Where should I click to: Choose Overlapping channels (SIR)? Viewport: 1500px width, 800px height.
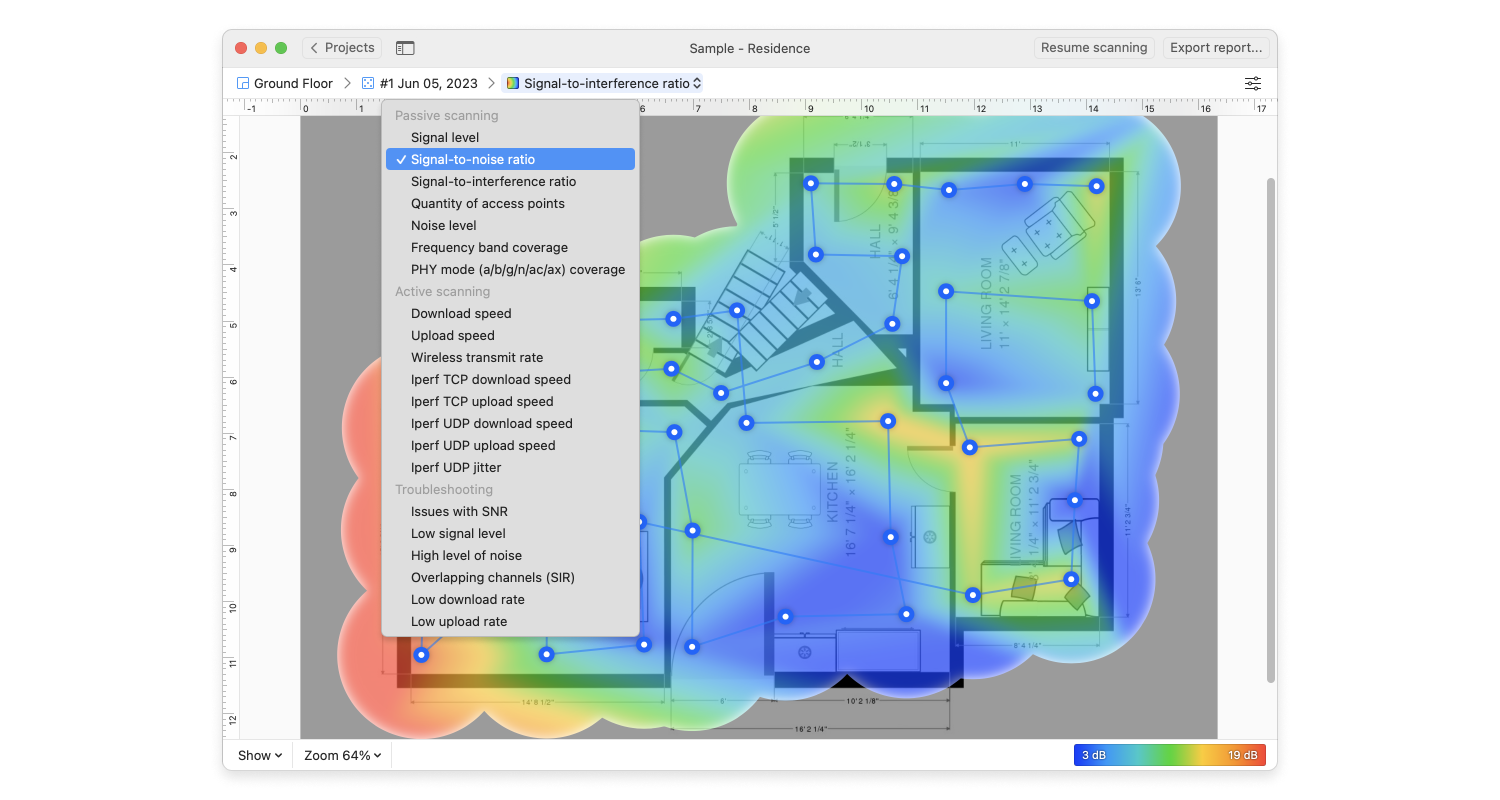510,578
